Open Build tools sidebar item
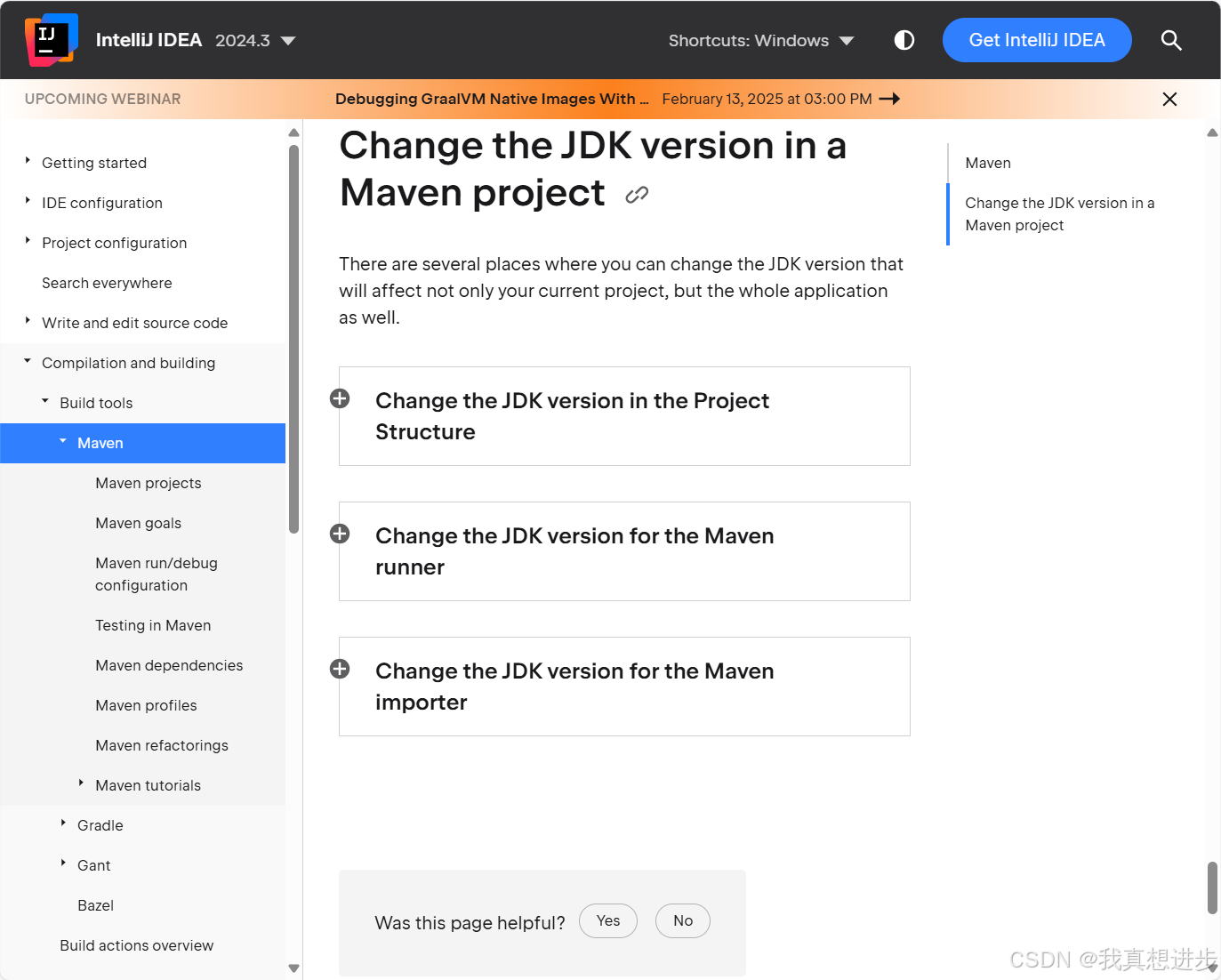Image resolution: width=1221 pixels, height=980 pixels. pos(96,403)
